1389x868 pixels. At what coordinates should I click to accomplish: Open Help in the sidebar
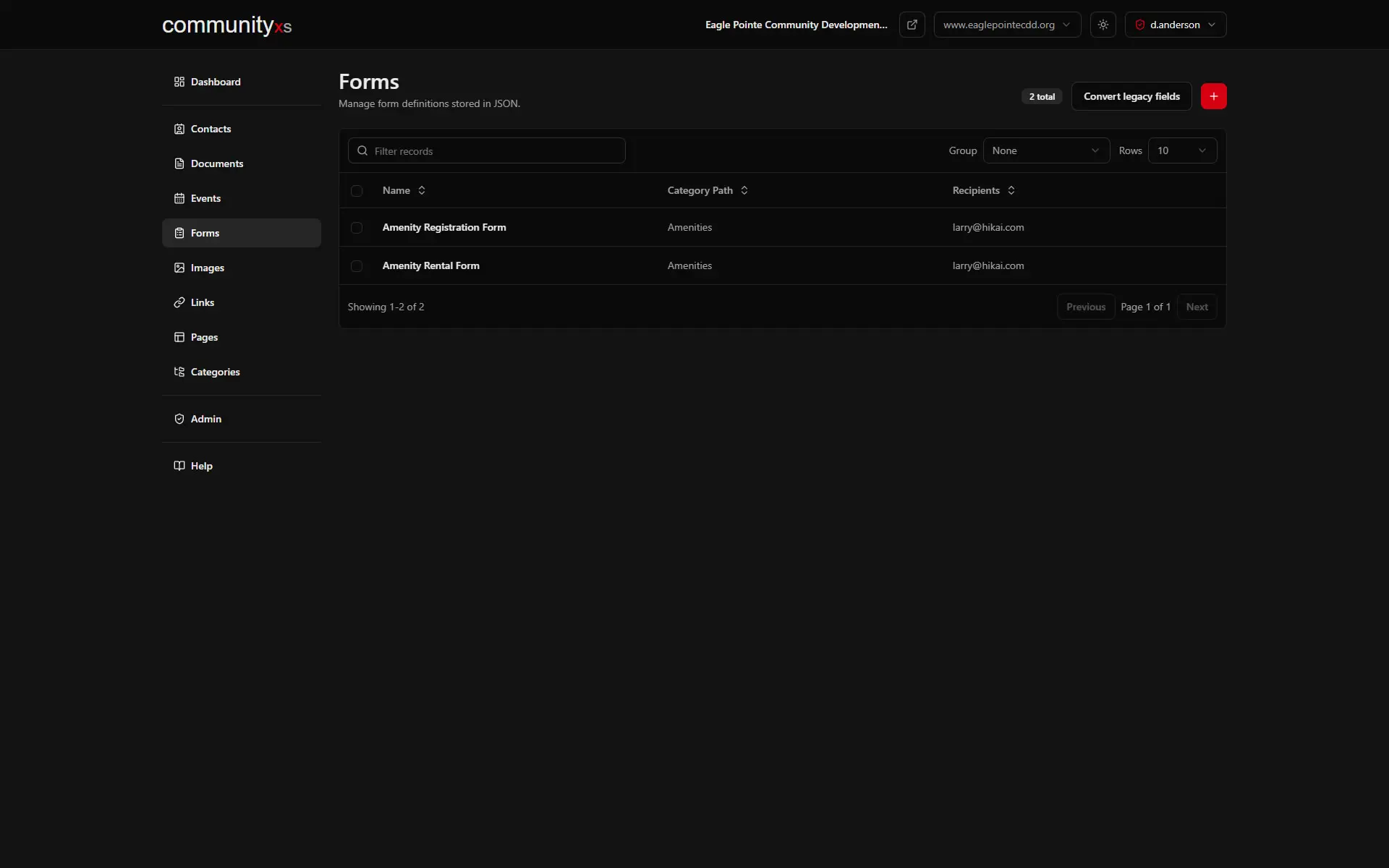pyautogui.click(x=242, y=466)
